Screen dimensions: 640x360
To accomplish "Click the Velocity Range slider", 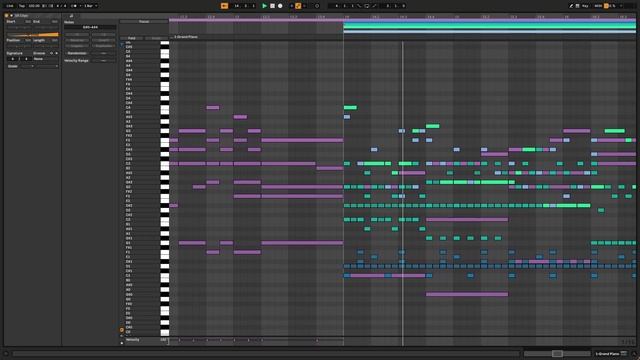I will pos(103,60).
